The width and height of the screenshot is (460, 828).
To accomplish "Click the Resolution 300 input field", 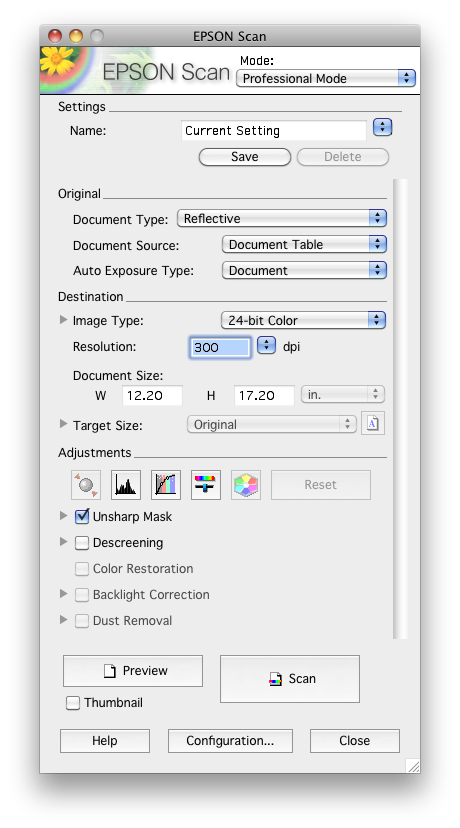I will 220,347.
